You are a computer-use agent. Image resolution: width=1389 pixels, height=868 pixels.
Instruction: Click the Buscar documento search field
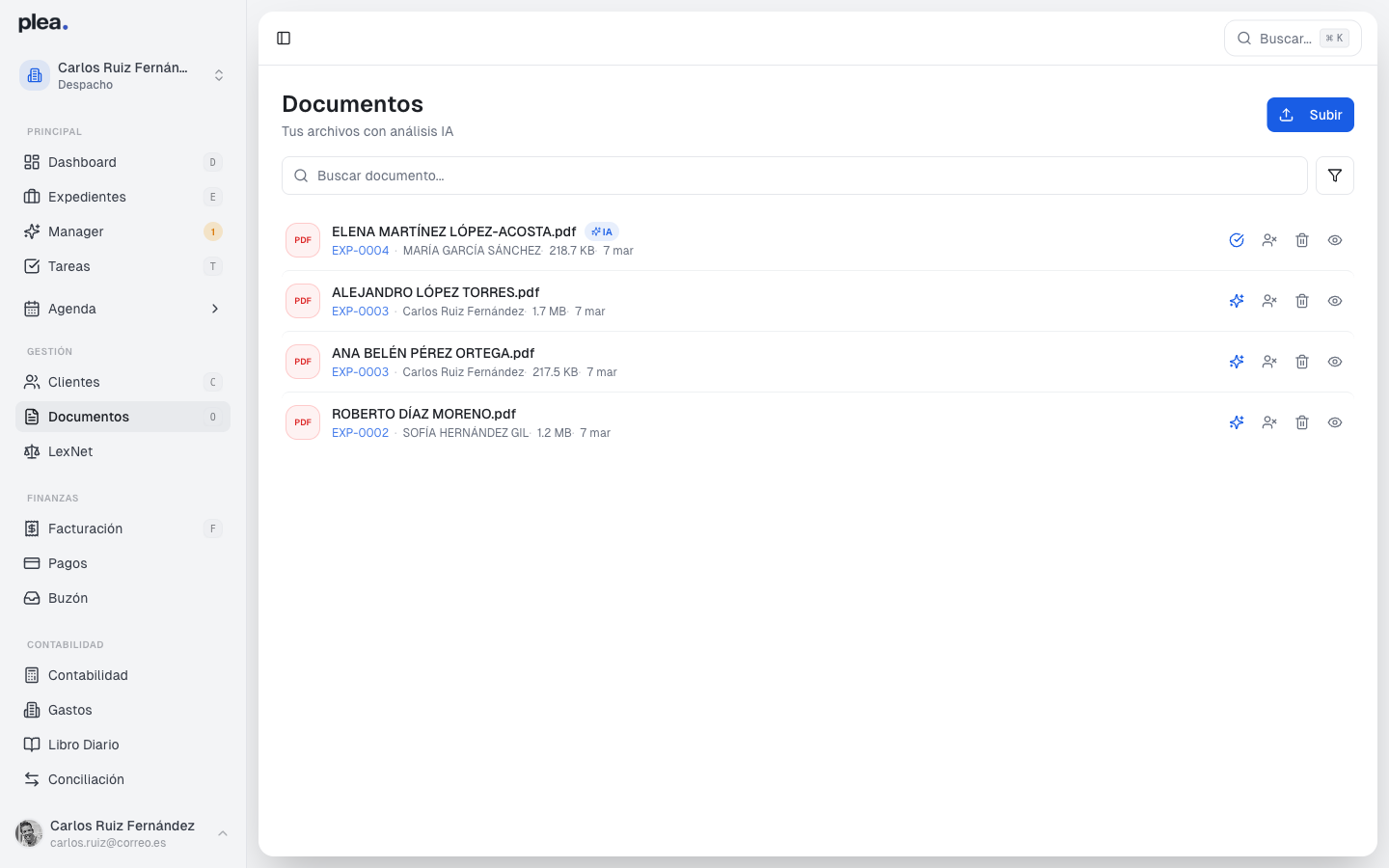[x=795, y=176]
